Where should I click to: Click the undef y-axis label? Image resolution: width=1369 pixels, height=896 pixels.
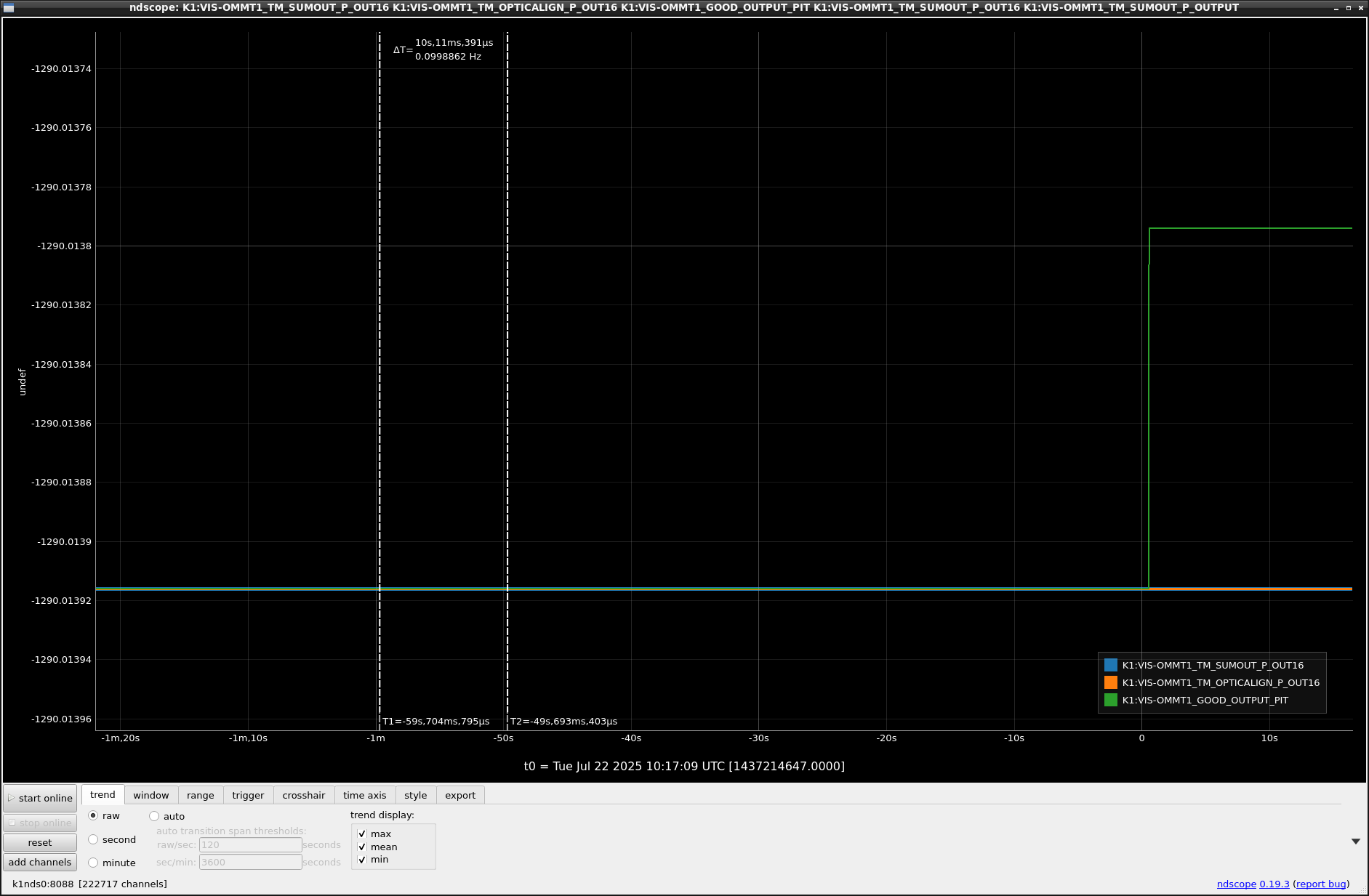point(23,382)
